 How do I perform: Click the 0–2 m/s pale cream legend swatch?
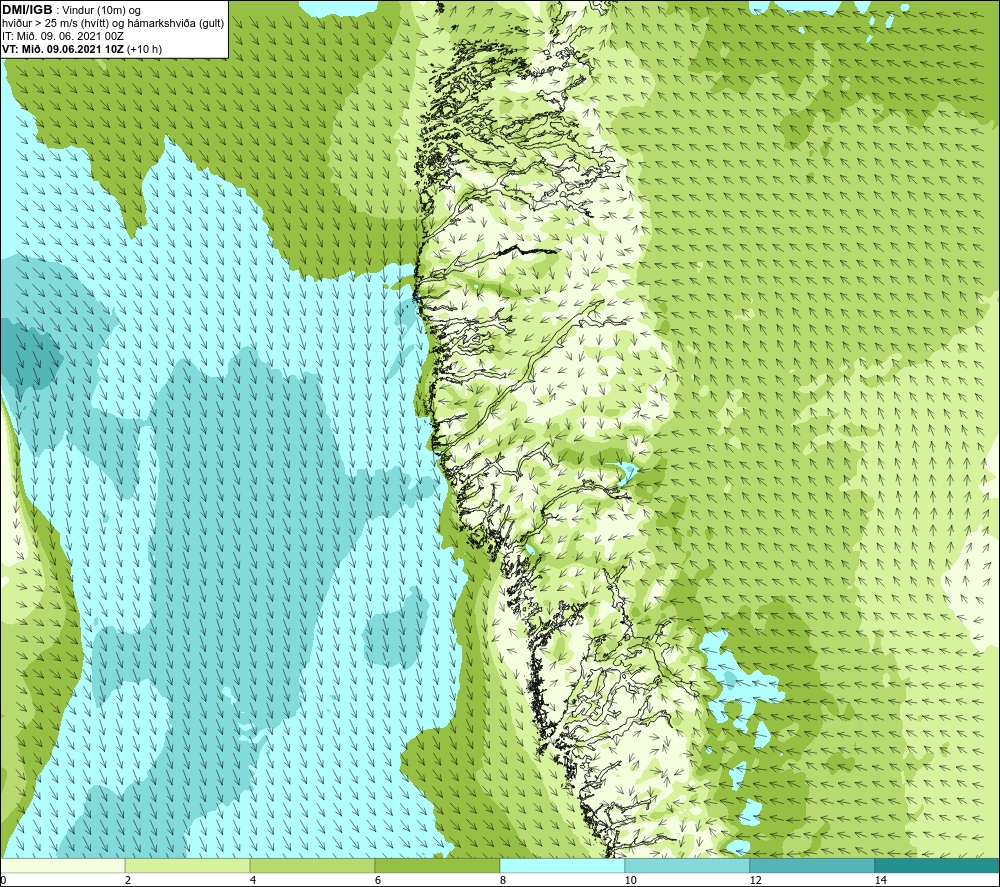tap(62, 865)
